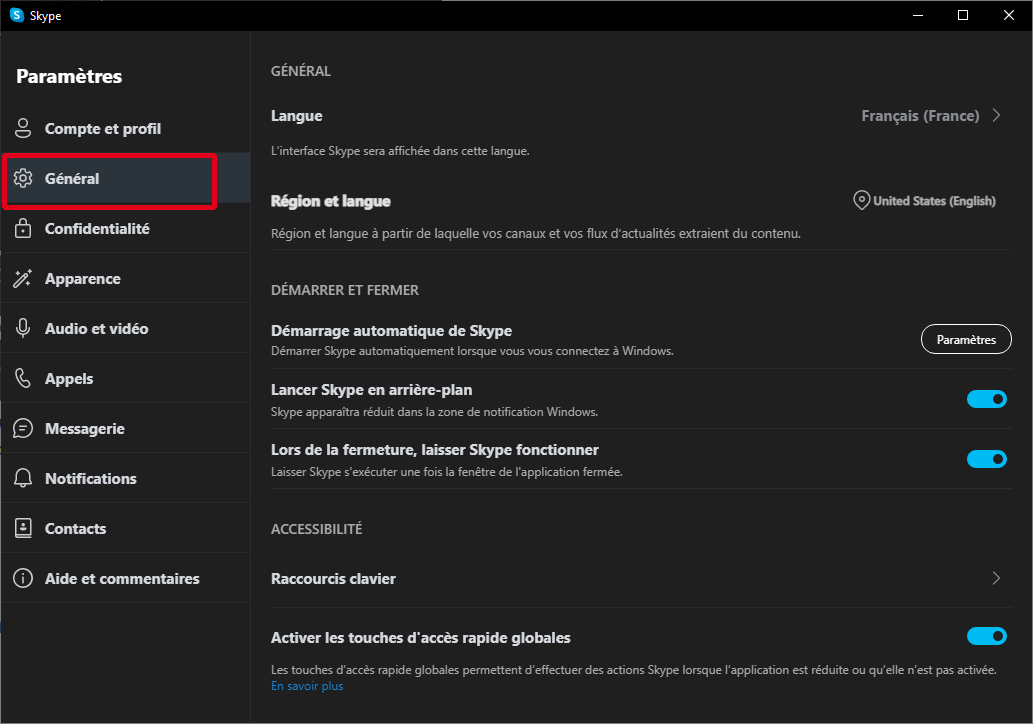Open the Langue selector showing Français (France)

click(x=930, y=115)
